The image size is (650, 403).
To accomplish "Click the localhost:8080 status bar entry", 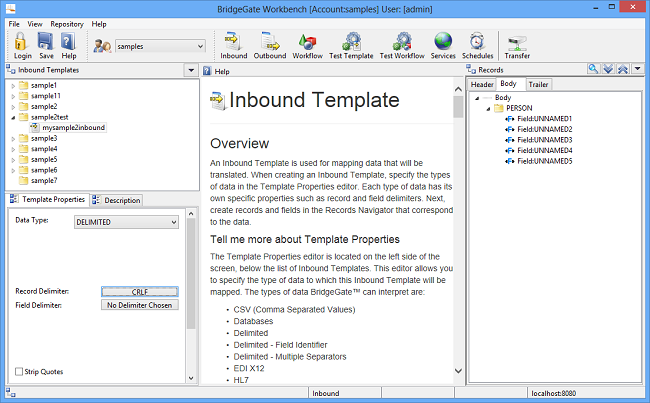I will [553, 393].
